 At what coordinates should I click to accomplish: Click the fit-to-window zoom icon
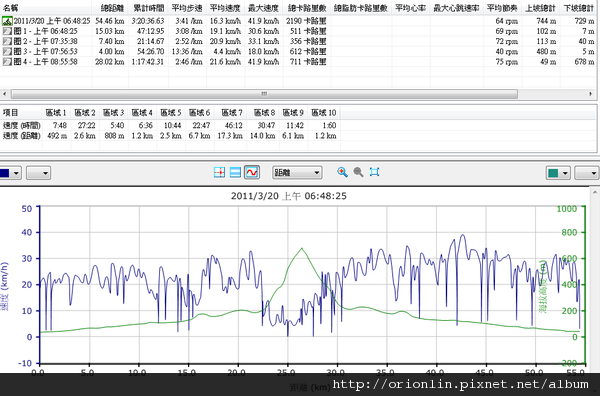[375, 172]
